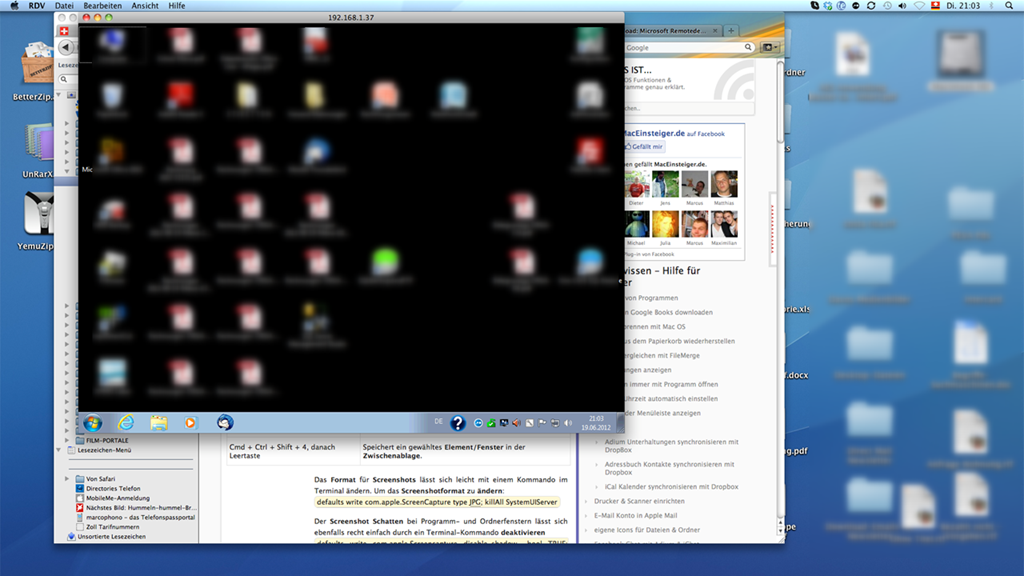
Task: Click the Dropbox icon in Mac menu bar
Action: point(827,5)
